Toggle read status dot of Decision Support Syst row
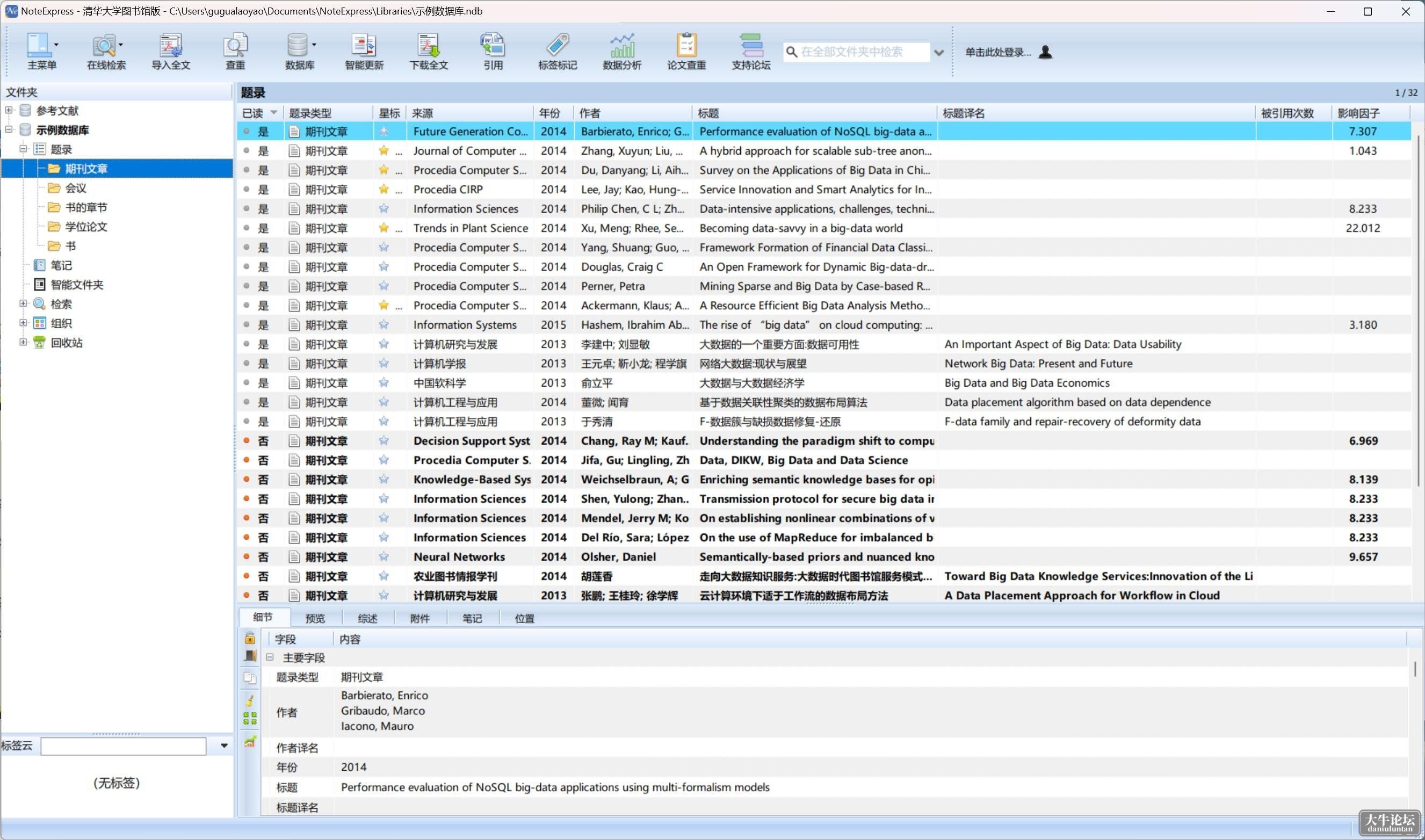 click(x=246, y=440)
